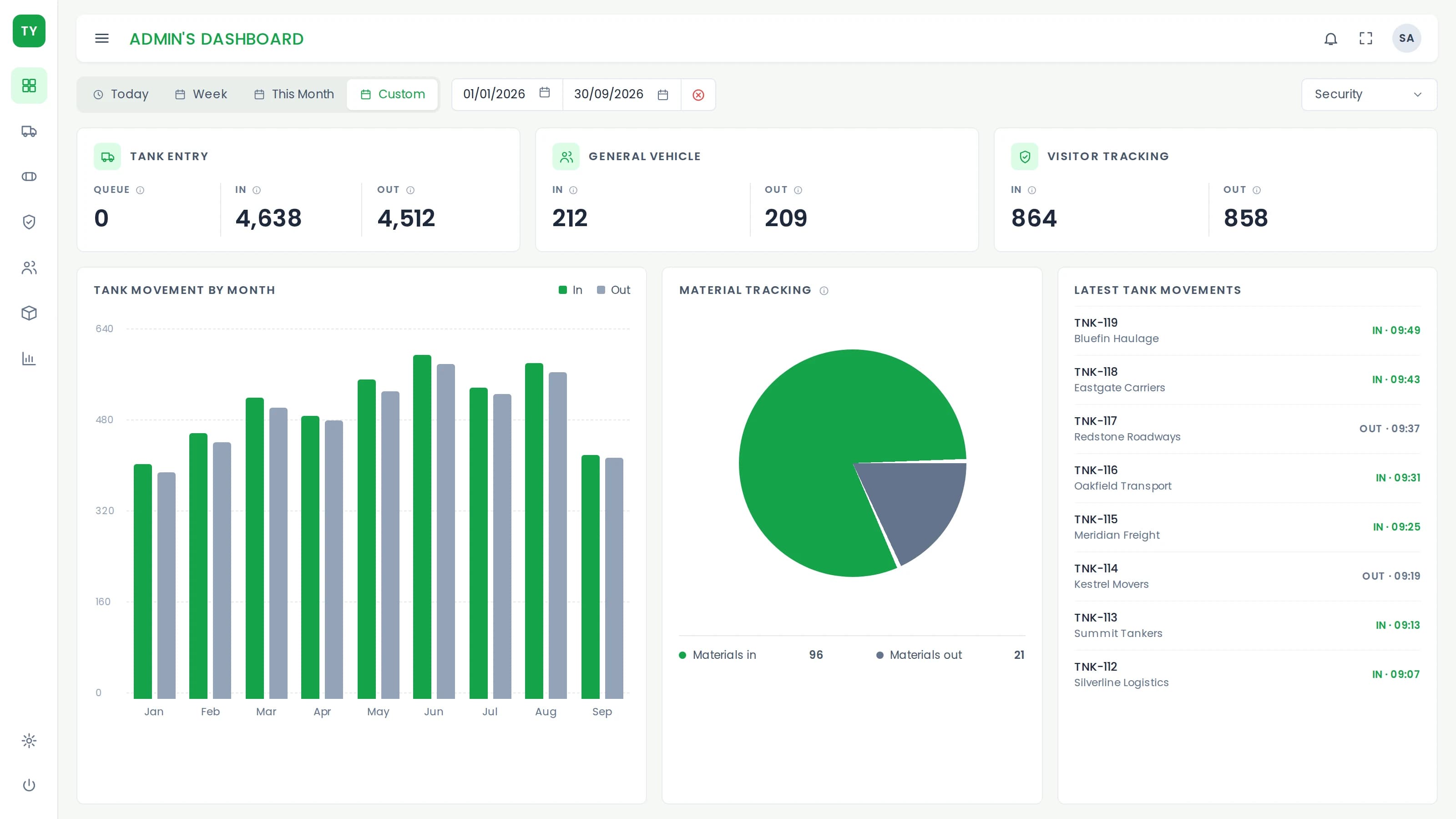
Task: Open the end date calendar picker icon
Action: (663, 95)
